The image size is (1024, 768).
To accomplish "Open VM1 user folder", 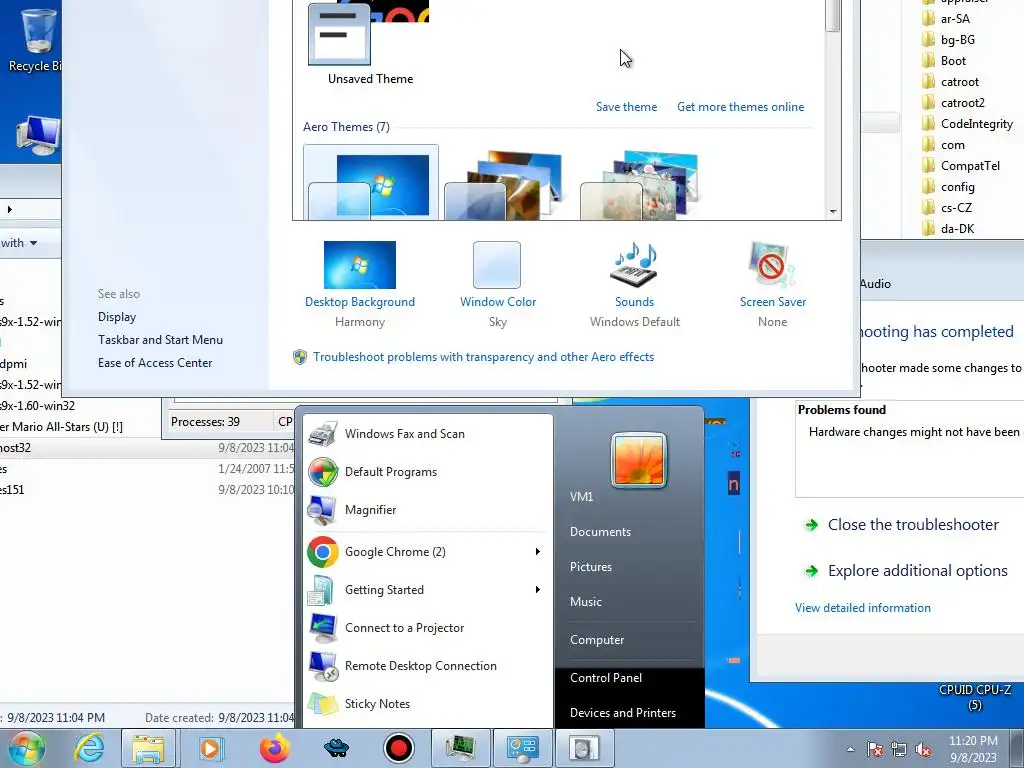I will pyautogui.click(x=581, y=496).
